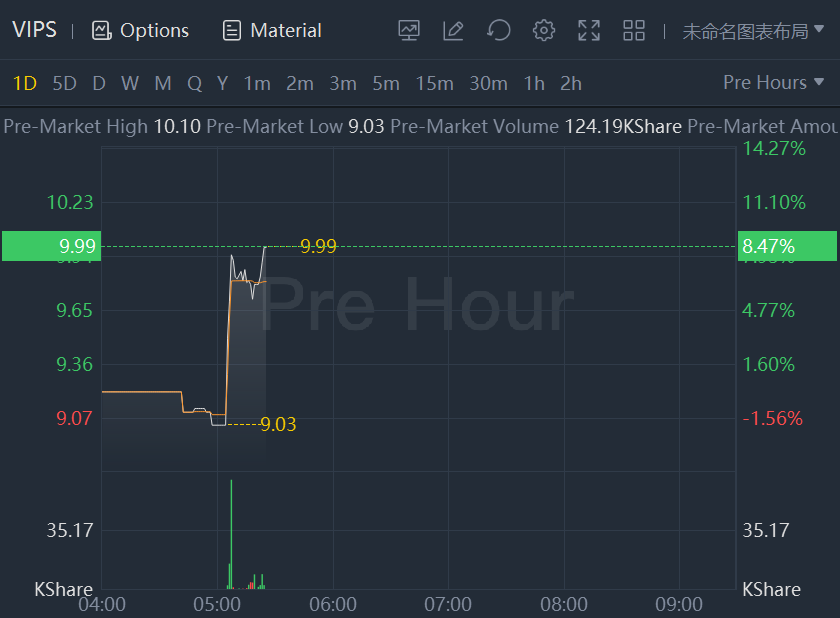This screenshot has width=840, height=618.
Task: Click the refresh chart icon
Action: 498,30
